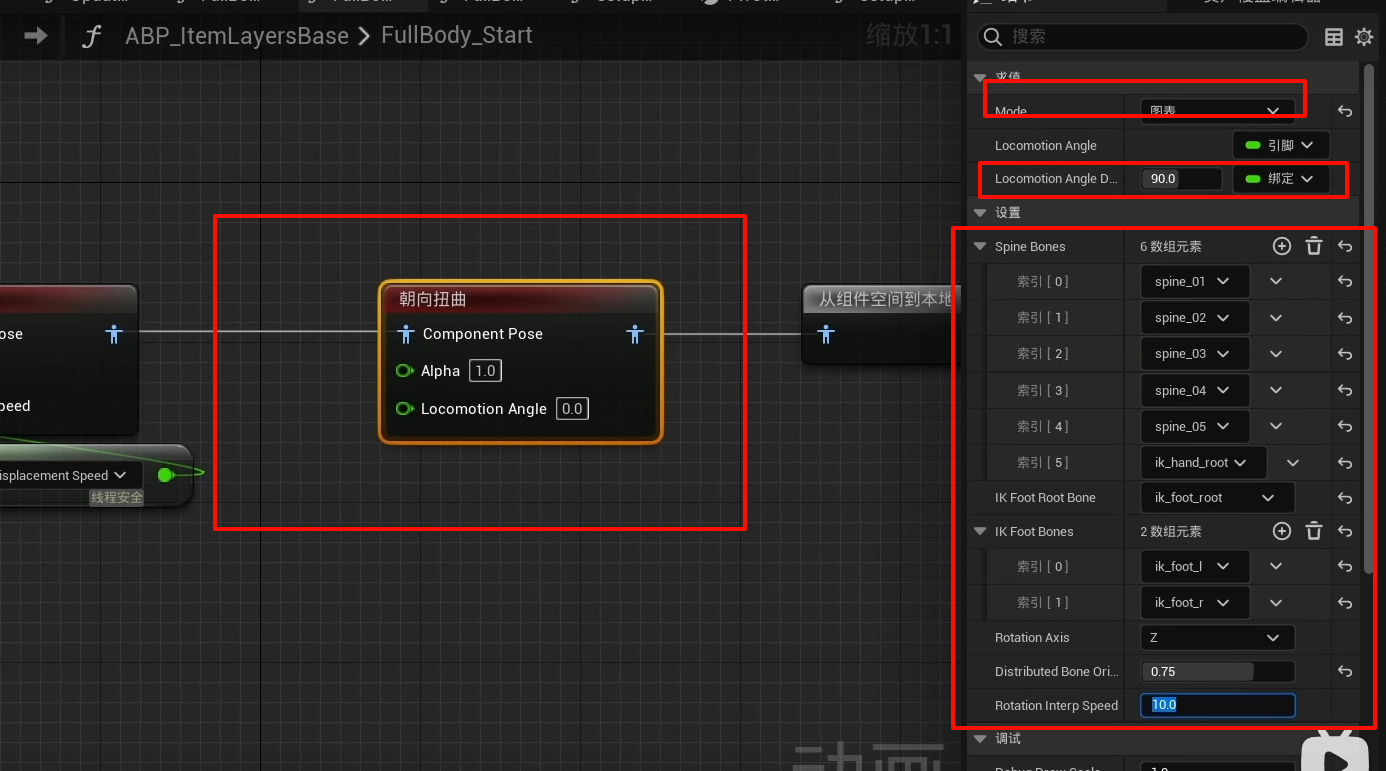Open the details panel settings gear

[x=1364, y=37]
